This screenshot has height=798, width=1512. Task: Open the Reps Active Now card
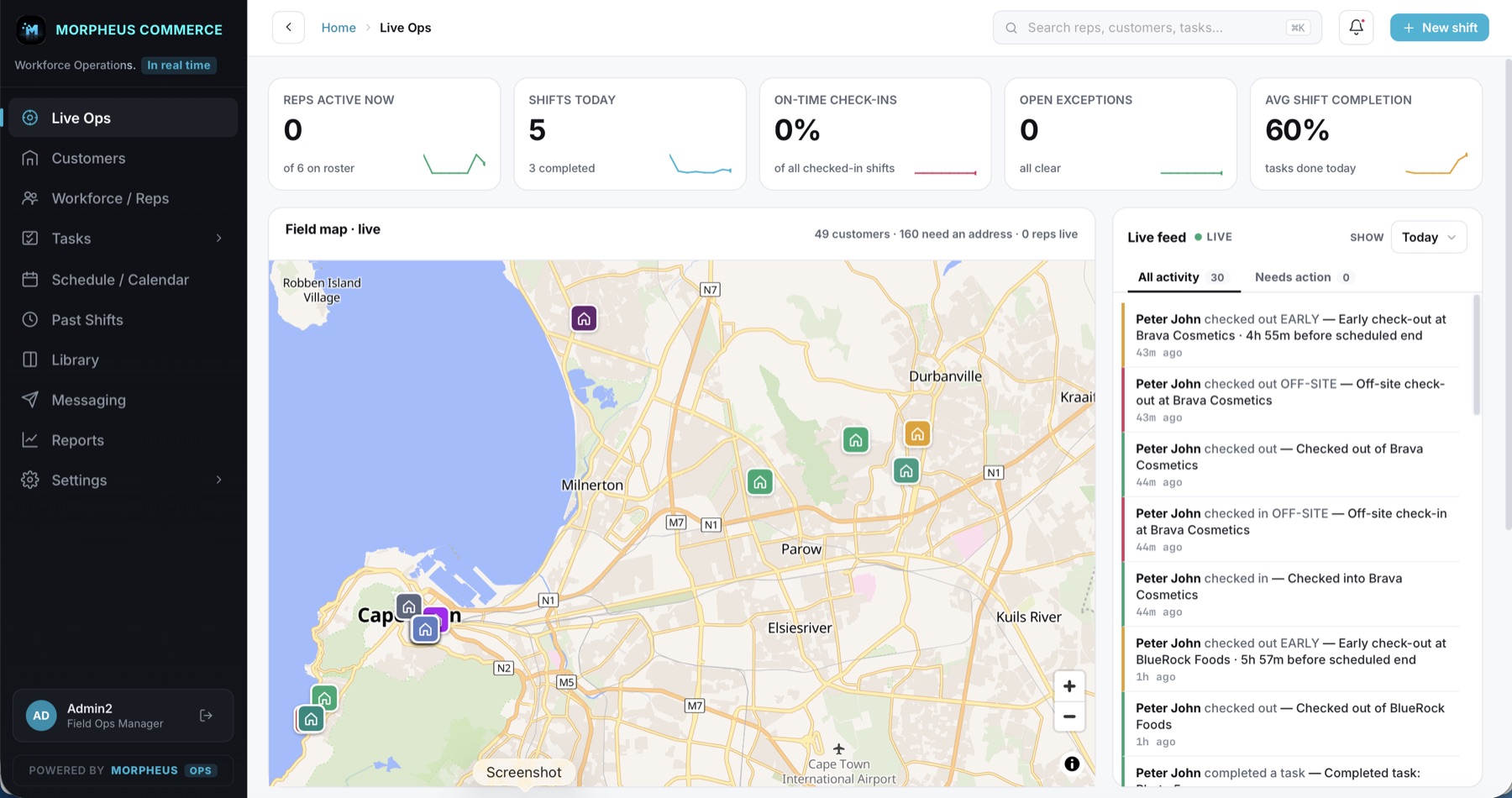point(385,134)
